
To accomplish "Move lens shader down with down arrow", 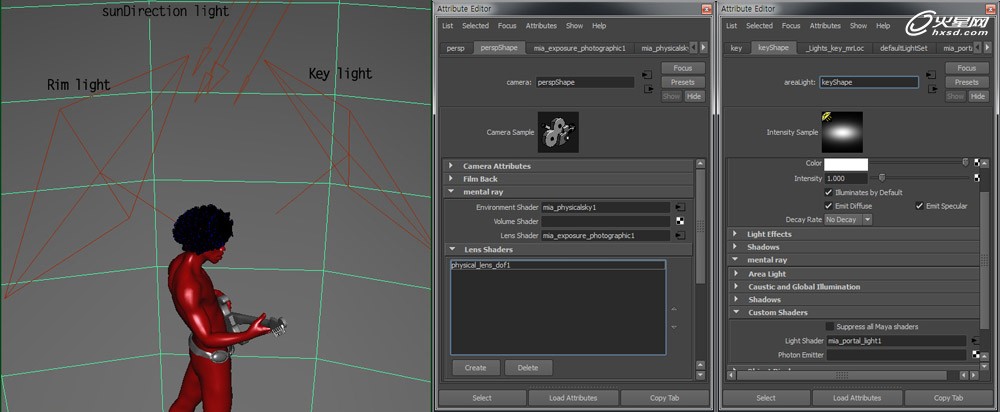I will tap(674, 327).
